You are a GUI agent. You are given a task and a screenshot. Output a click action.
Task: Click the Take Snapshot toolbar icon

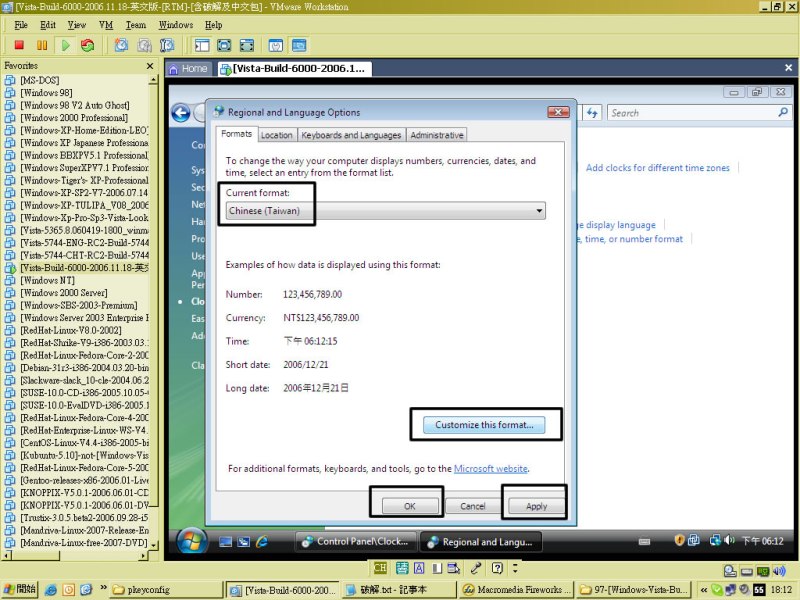121,45
